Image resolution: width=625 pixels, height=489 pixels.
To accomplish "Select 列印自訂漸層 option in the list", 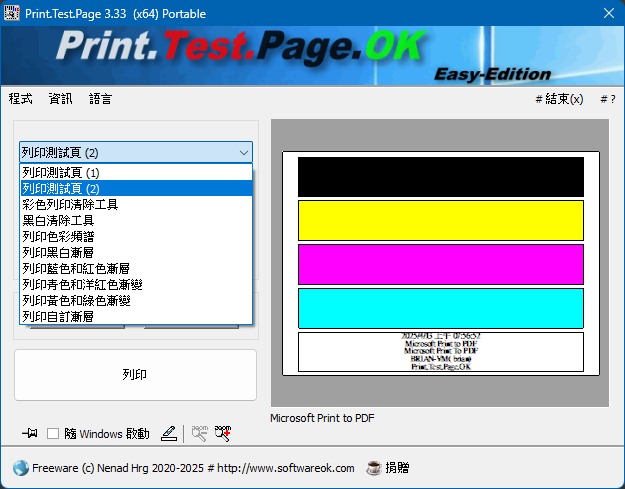I will coord(135,316).
